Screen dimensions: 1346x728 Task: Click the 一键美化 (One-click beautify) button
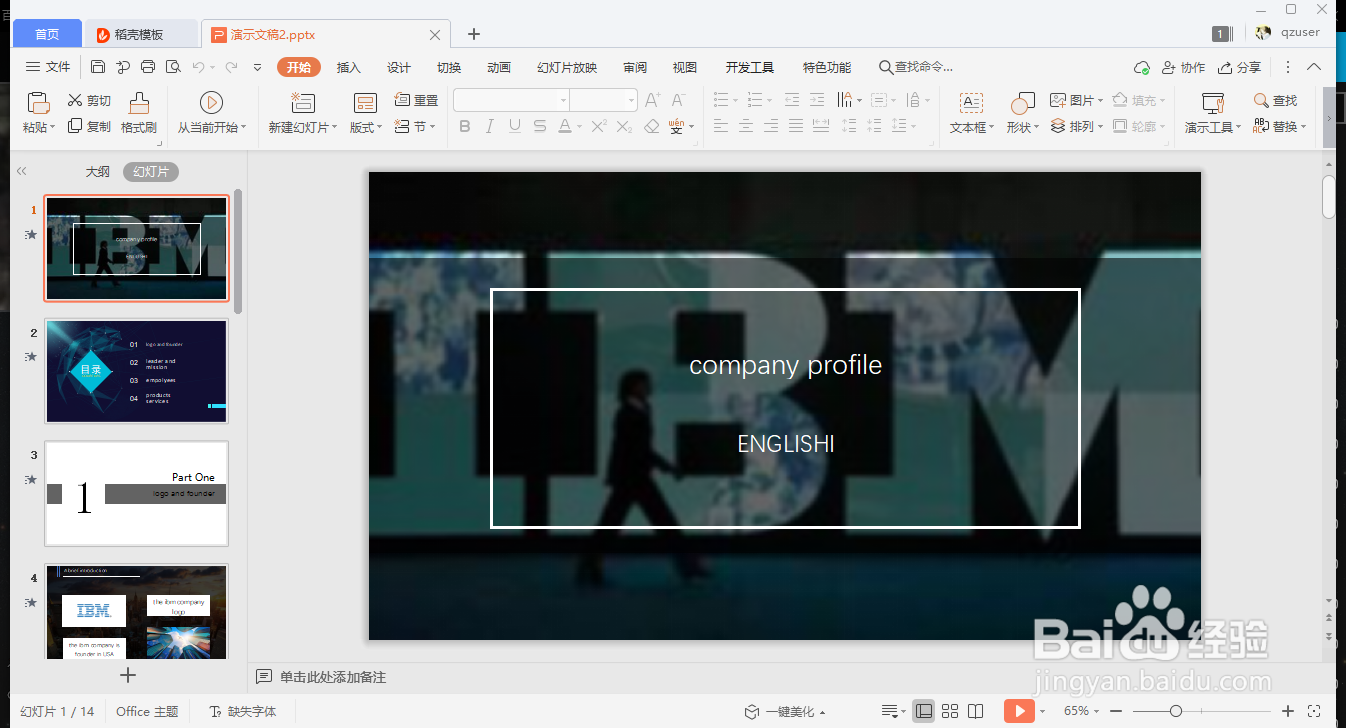pyautogui.click(x=786, y=712)
